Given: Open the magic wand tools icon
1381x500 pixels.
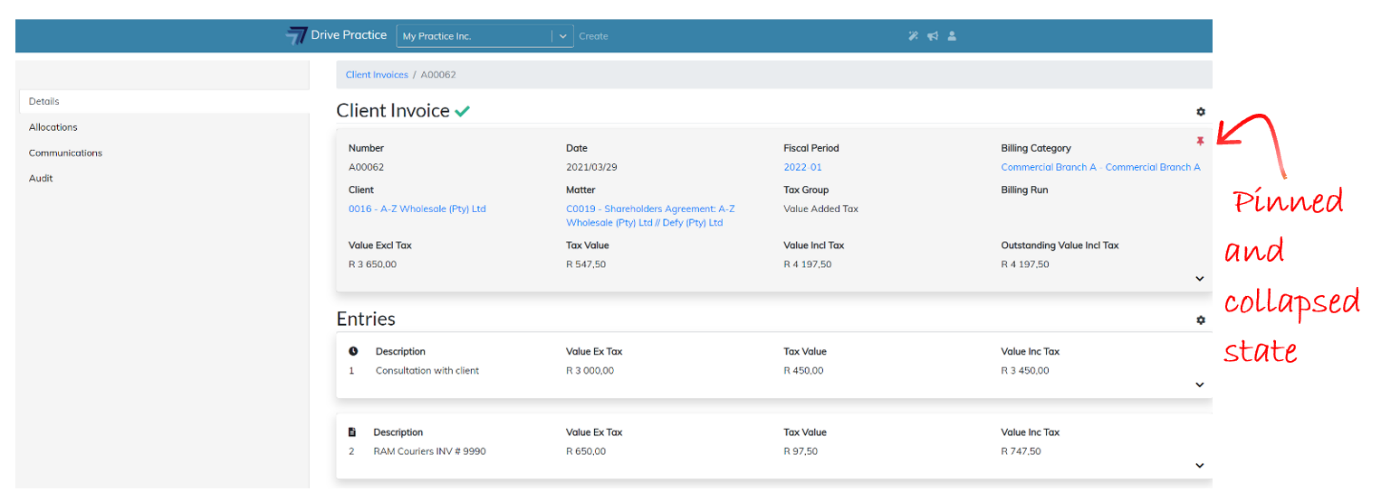Looking at the screenshot, I should tap(913, 36).
